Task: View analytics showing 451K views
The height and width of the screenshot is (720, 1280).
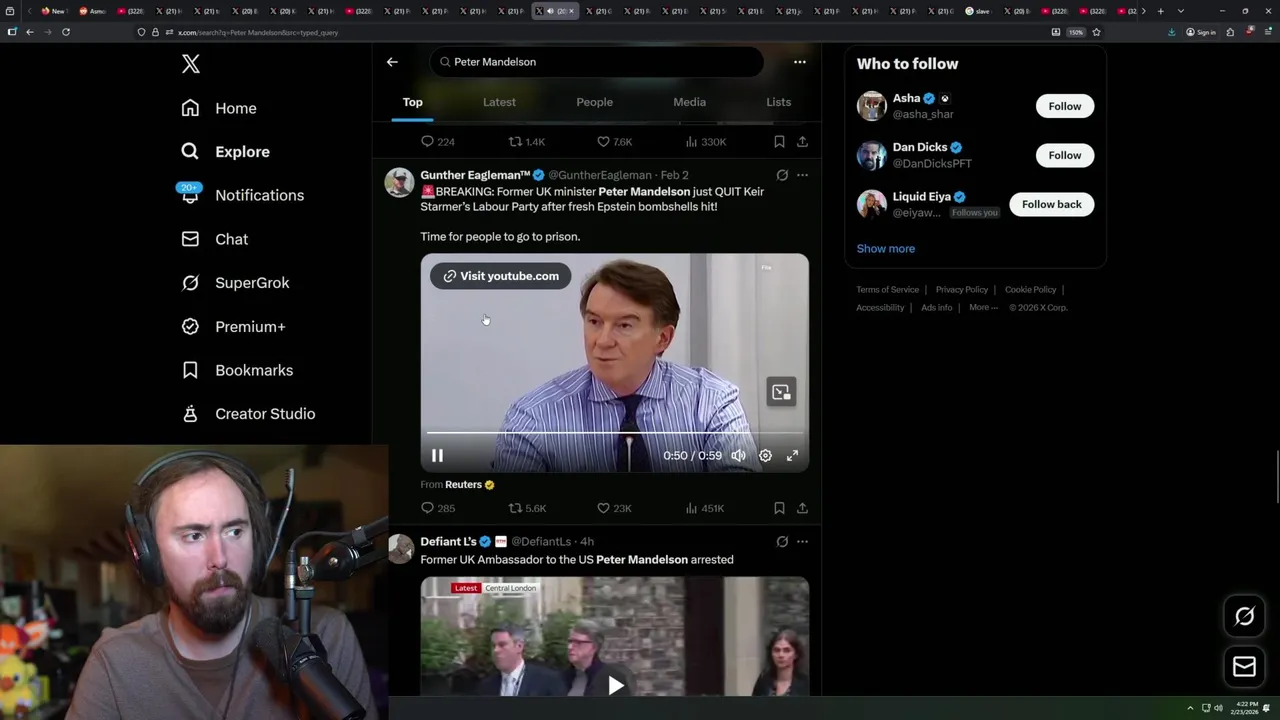Action: click(705, 508)
